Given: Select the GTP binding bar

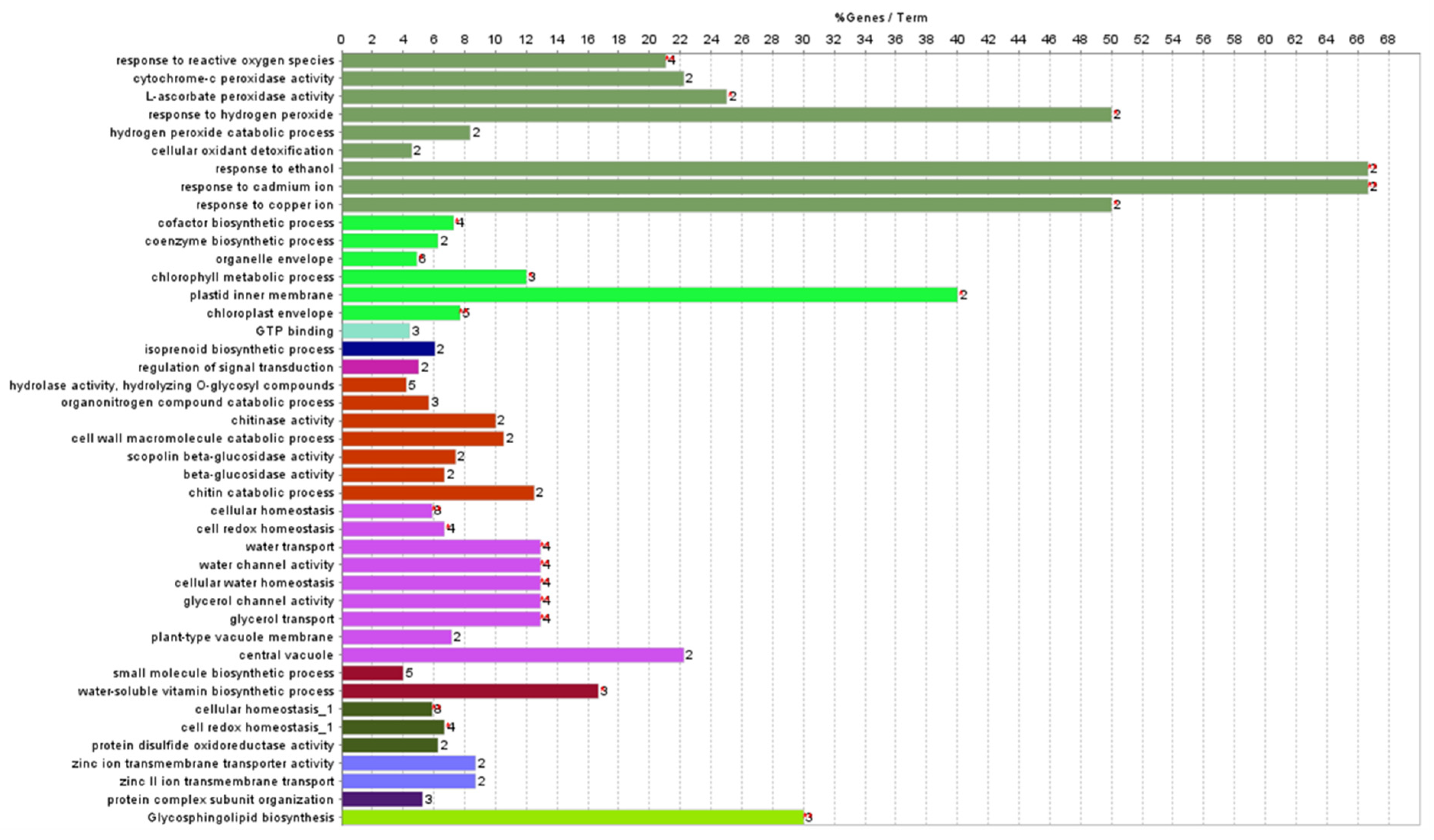Looking at the screenshot, I should click(376, 331).
